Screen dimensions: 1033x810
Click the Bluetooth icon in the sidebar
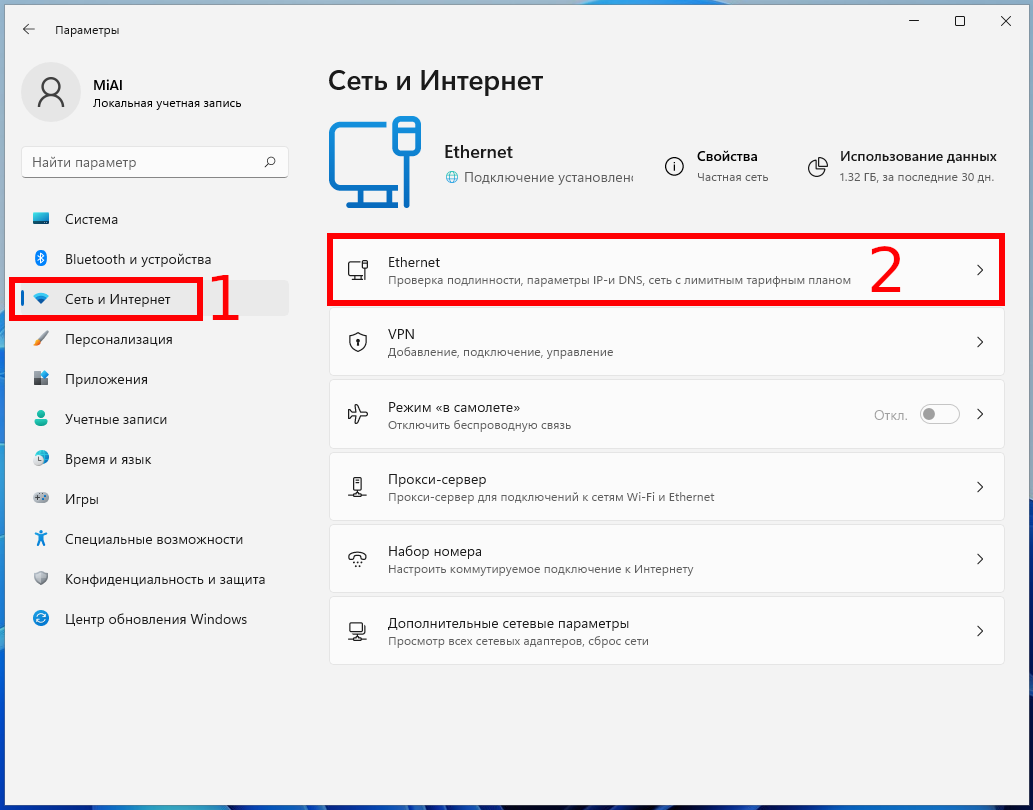point(41,259)
